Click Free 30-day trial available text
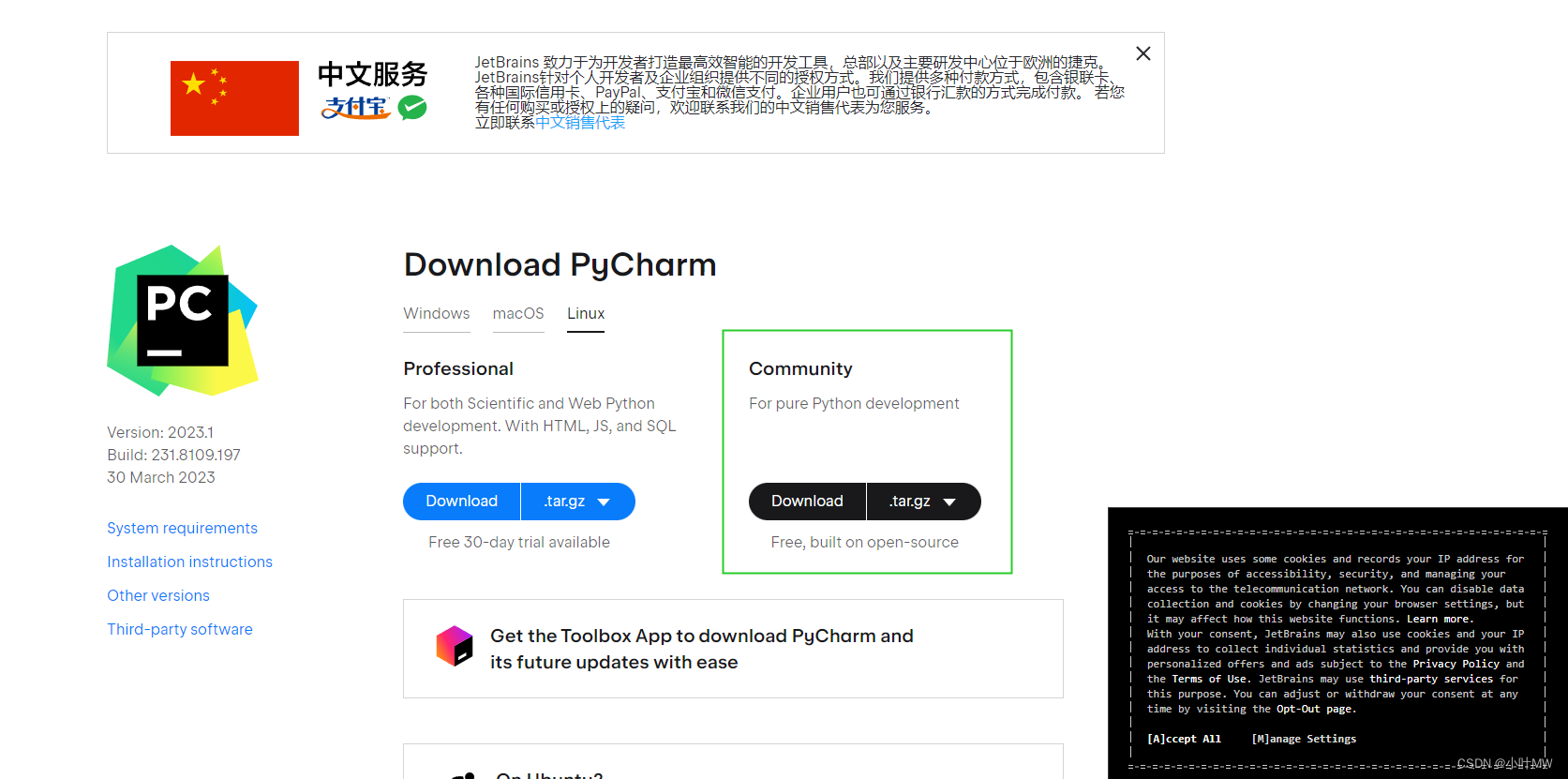The height and width of the screenshot is (779, 1568). point(519,542)
